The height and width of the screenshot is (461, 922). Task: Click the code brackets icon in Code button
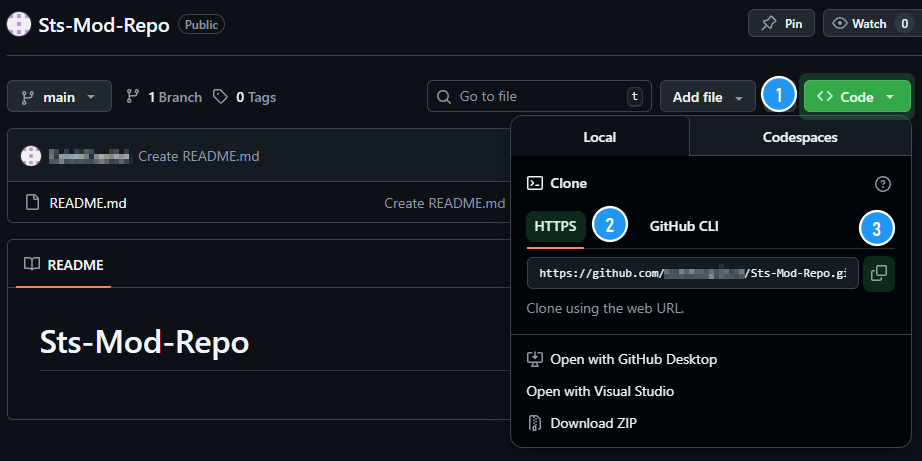pos(825,96)
